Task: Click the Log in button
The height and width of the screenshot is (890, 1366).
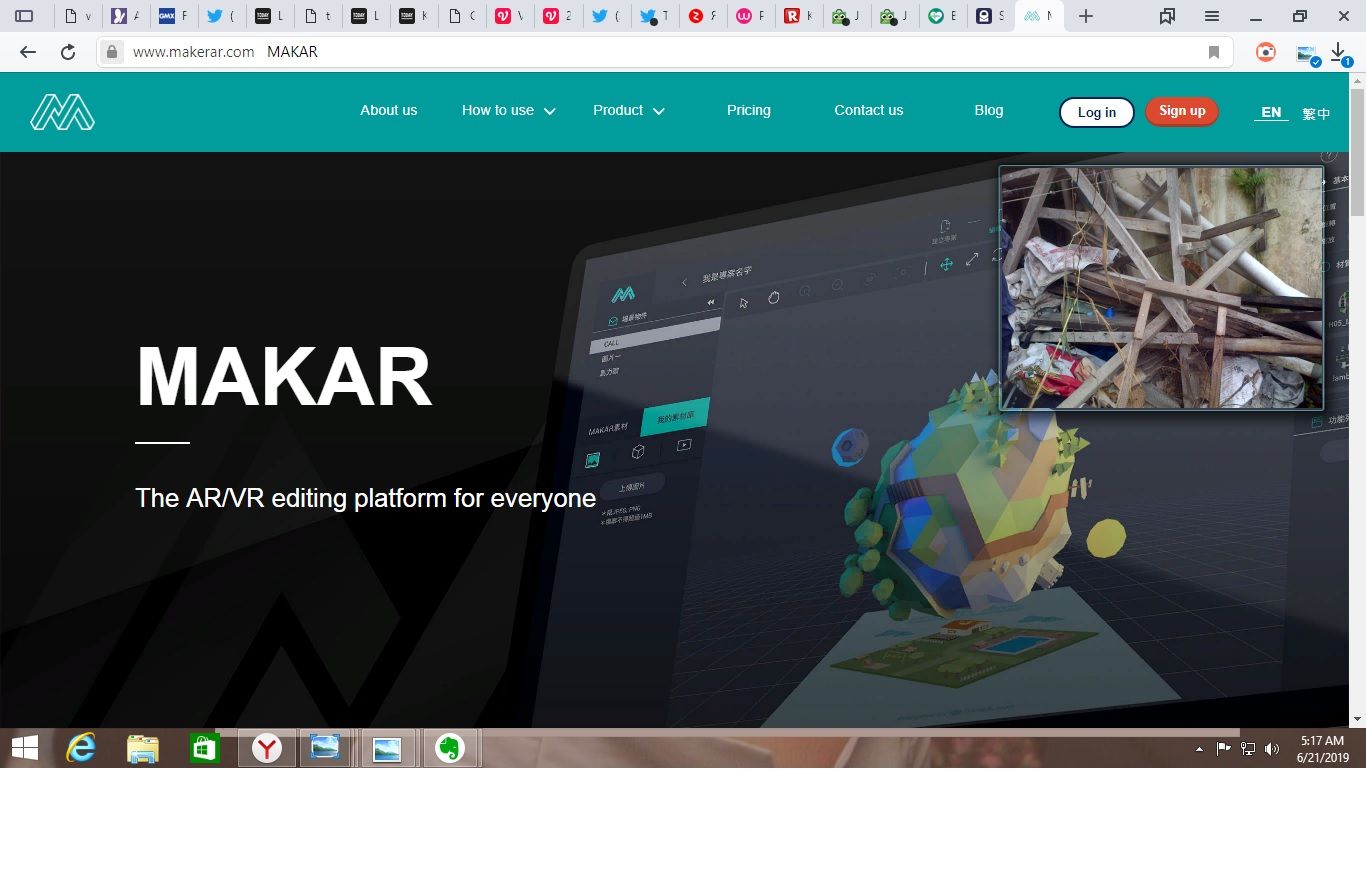Action: coord(1097,112)
